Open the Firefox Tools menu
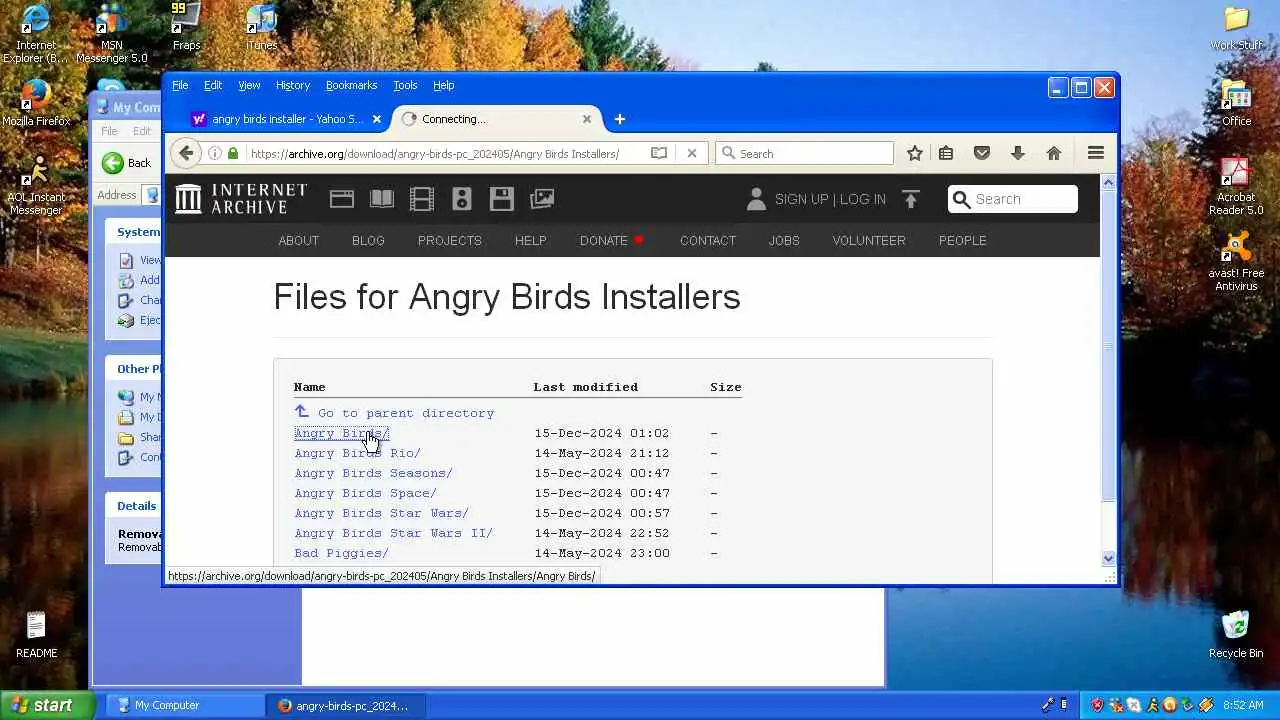Viewport: 1280px width, 720px height. 405,85
